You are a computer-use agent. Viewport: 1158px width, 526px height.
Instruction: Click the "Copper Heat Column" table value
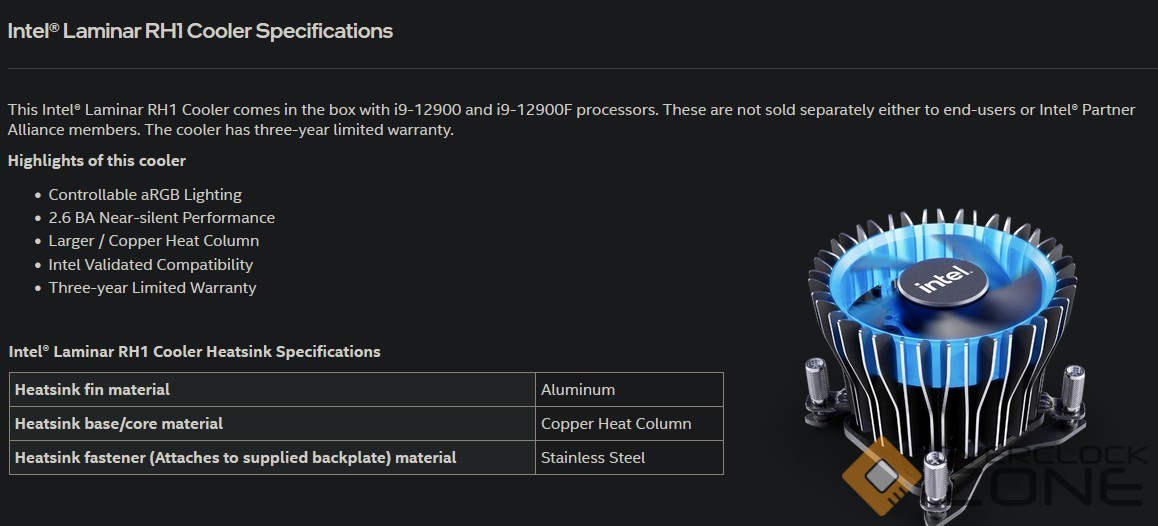[x=616, y=424]
